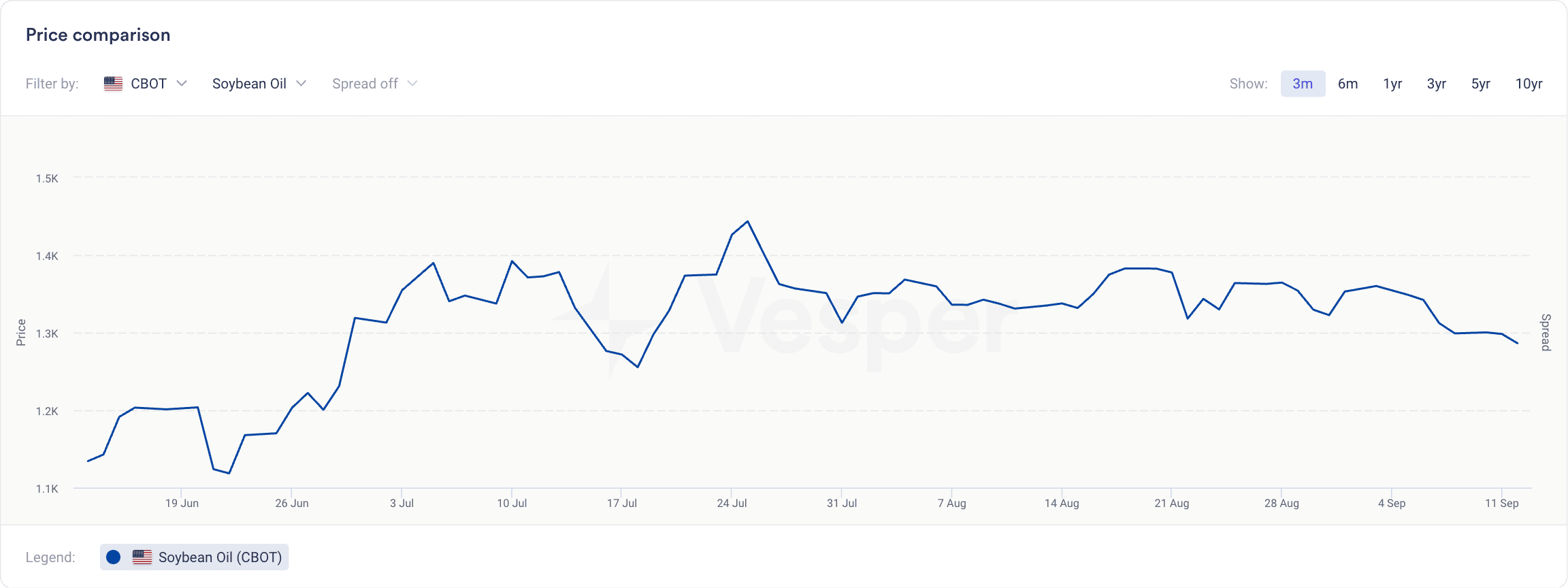
Task: Click the blue legend dot for Soybean Oil
Action: coord(114,557)
